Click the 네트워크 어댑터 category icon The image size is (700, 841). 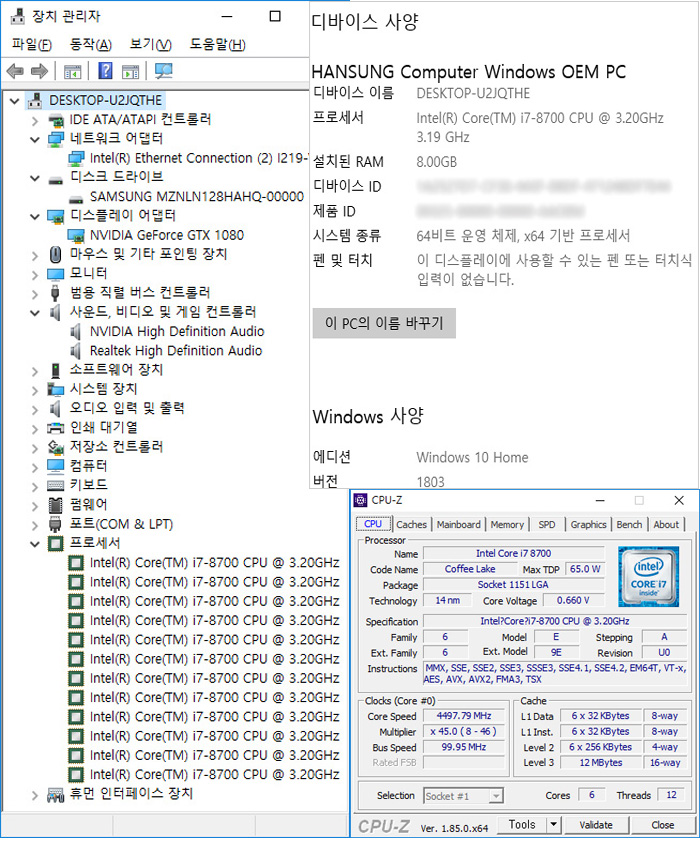(x=56, y=139)
